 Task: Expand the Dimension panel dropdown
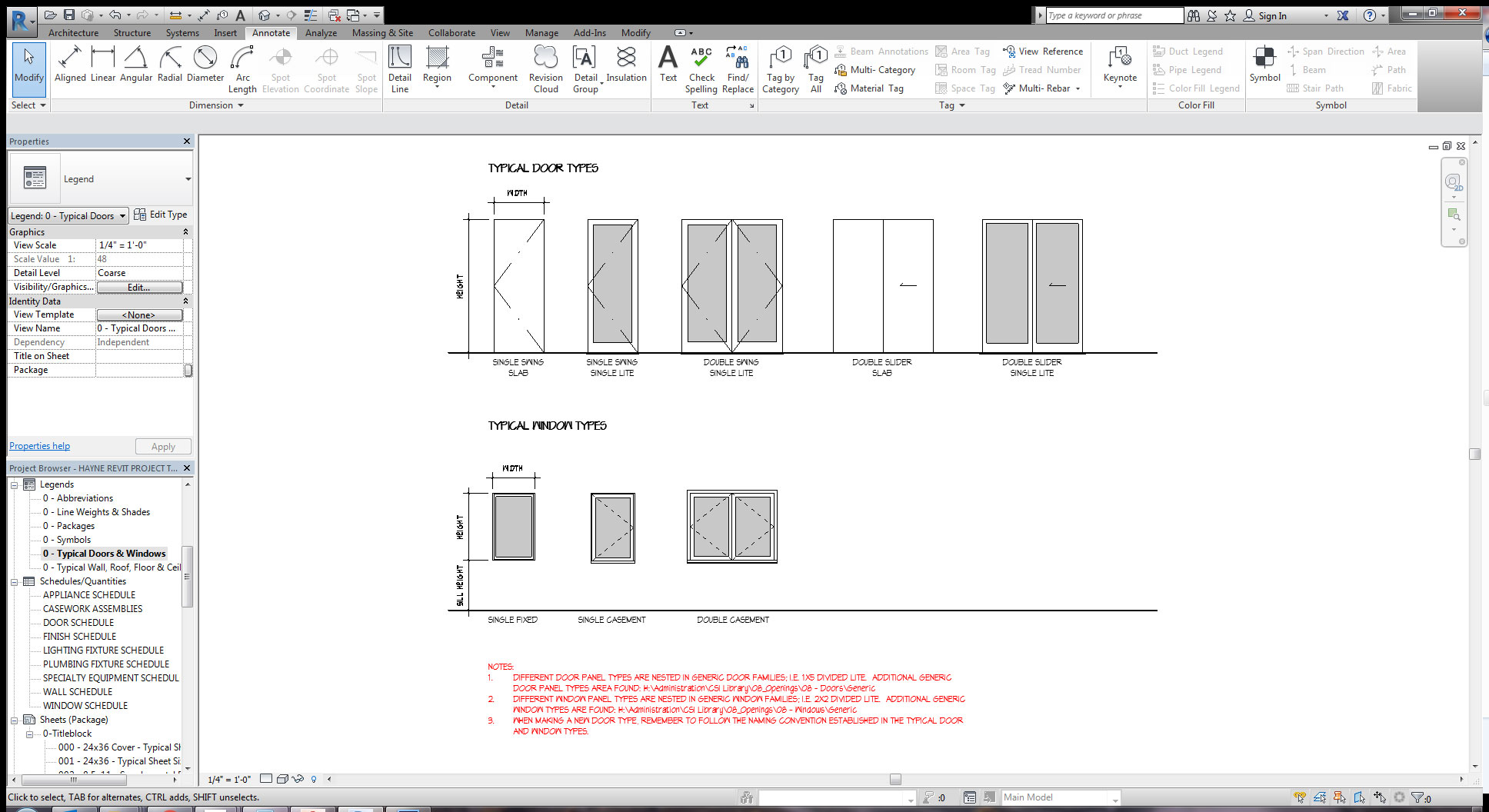[x=216, y=105]
